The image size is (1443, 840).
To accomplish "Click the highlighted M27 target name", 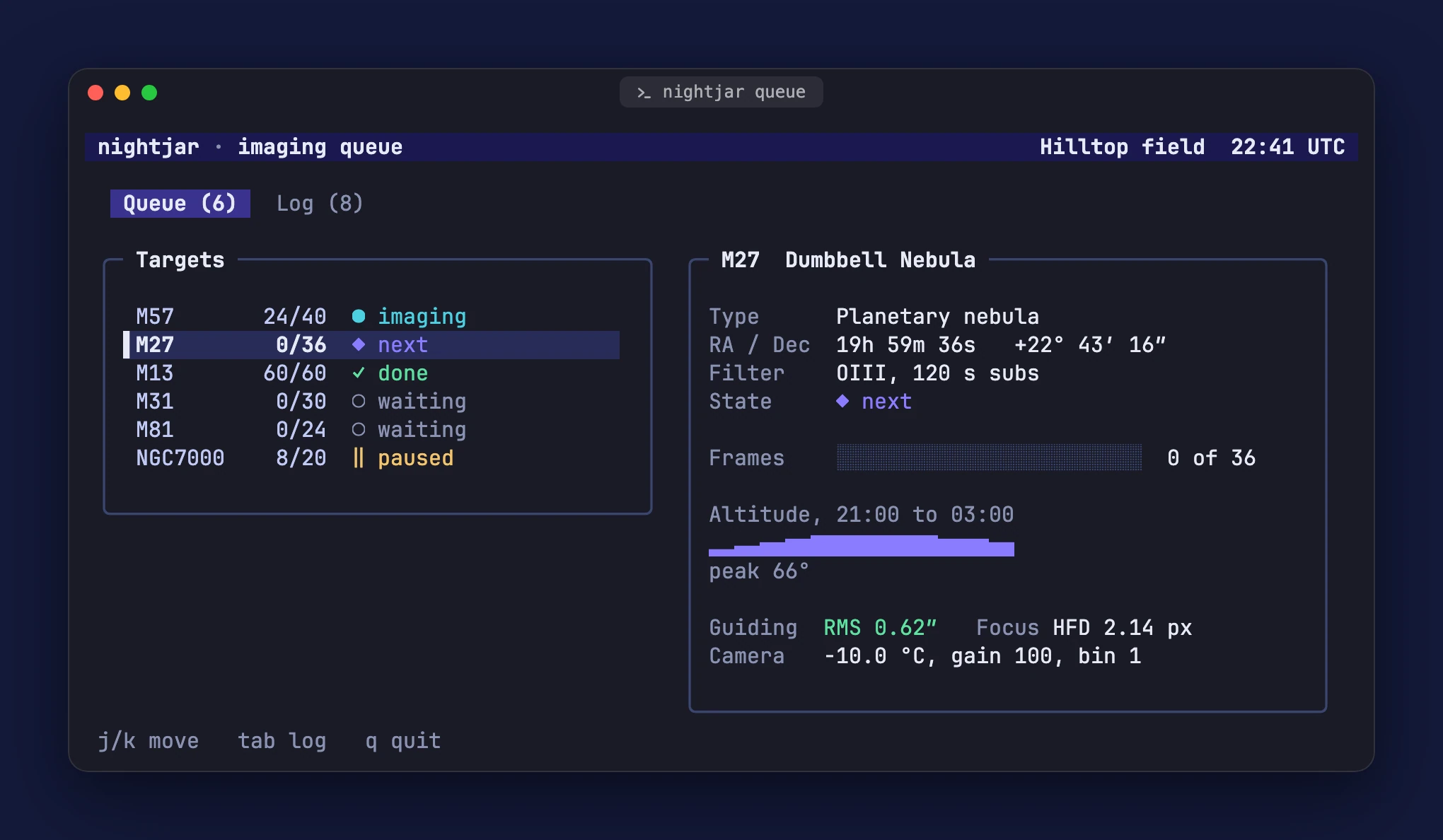I will (155, 344).
